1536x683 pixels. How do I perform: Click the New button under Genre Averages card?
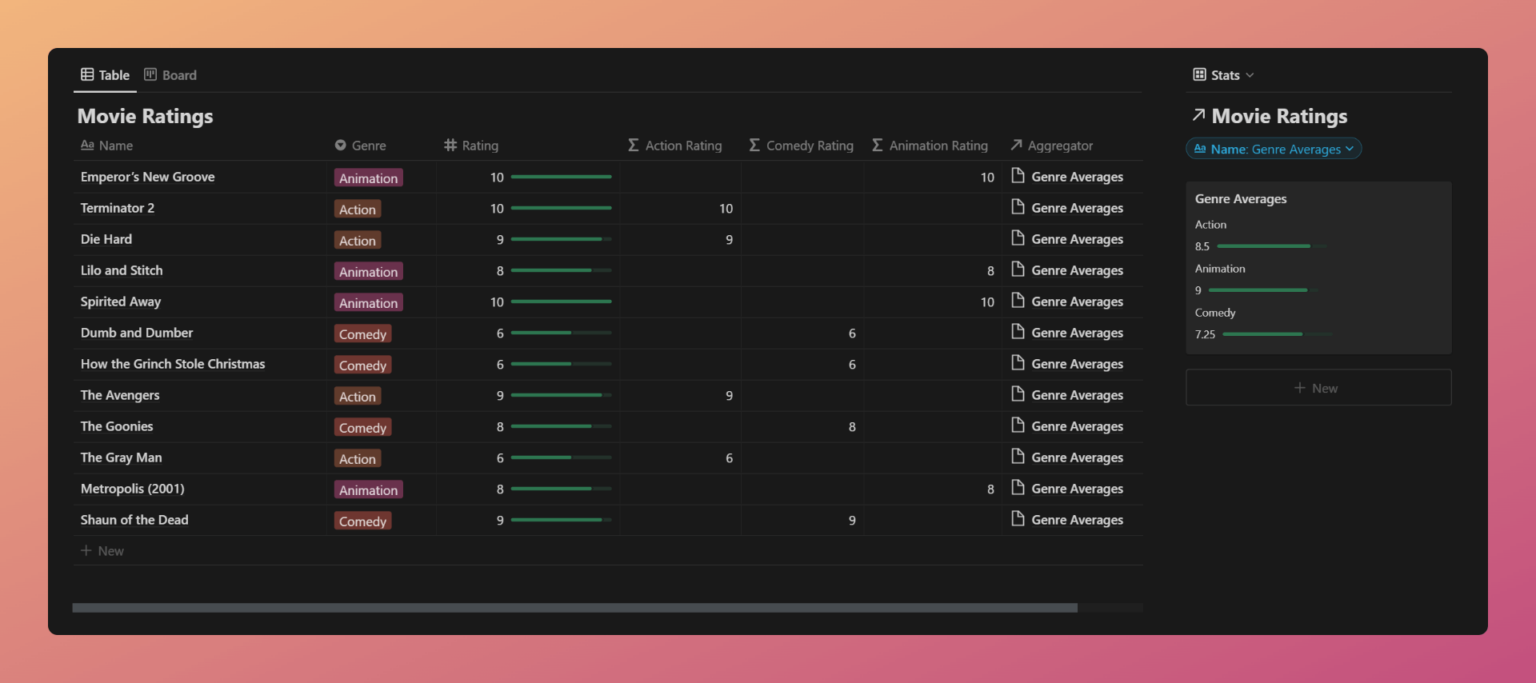[1317, 388]
